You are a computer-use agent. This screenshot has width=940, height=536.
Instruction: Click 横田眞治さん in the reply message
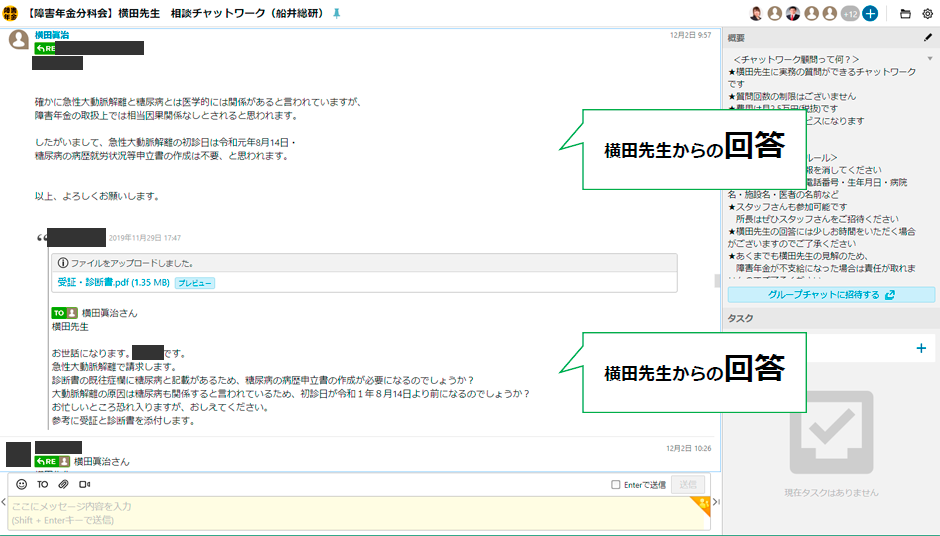[x=101, y=462]
